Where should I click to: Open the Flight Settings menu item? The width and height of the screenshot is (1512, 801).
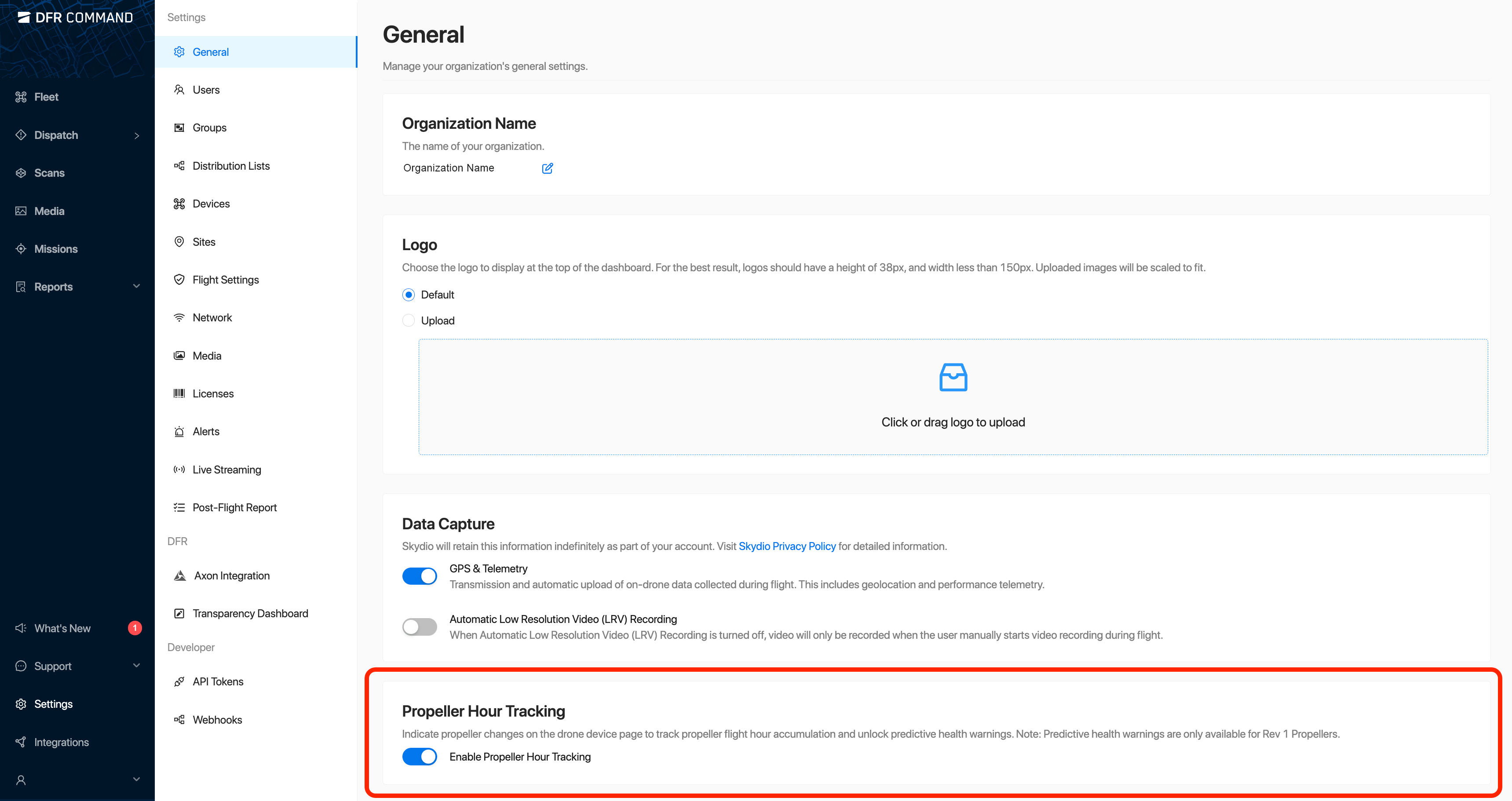[225, 280]
